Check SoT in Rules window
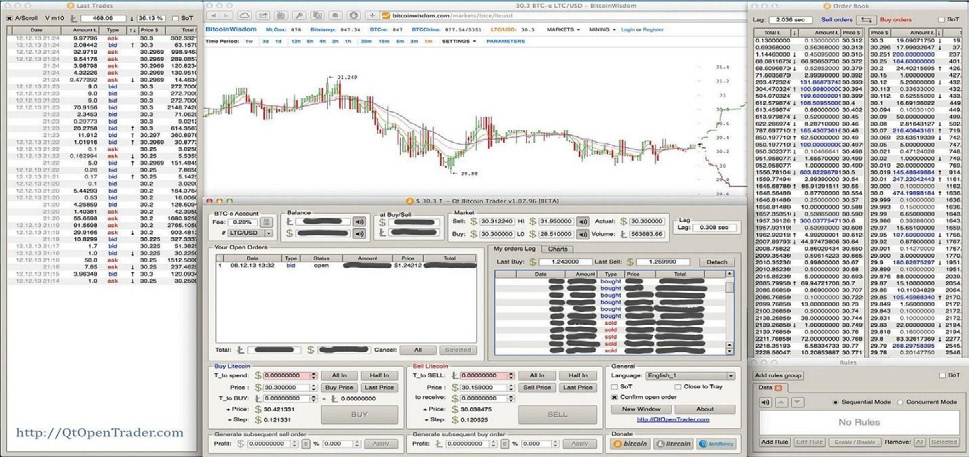Screen dimensions: 969x457 [942, 375]
